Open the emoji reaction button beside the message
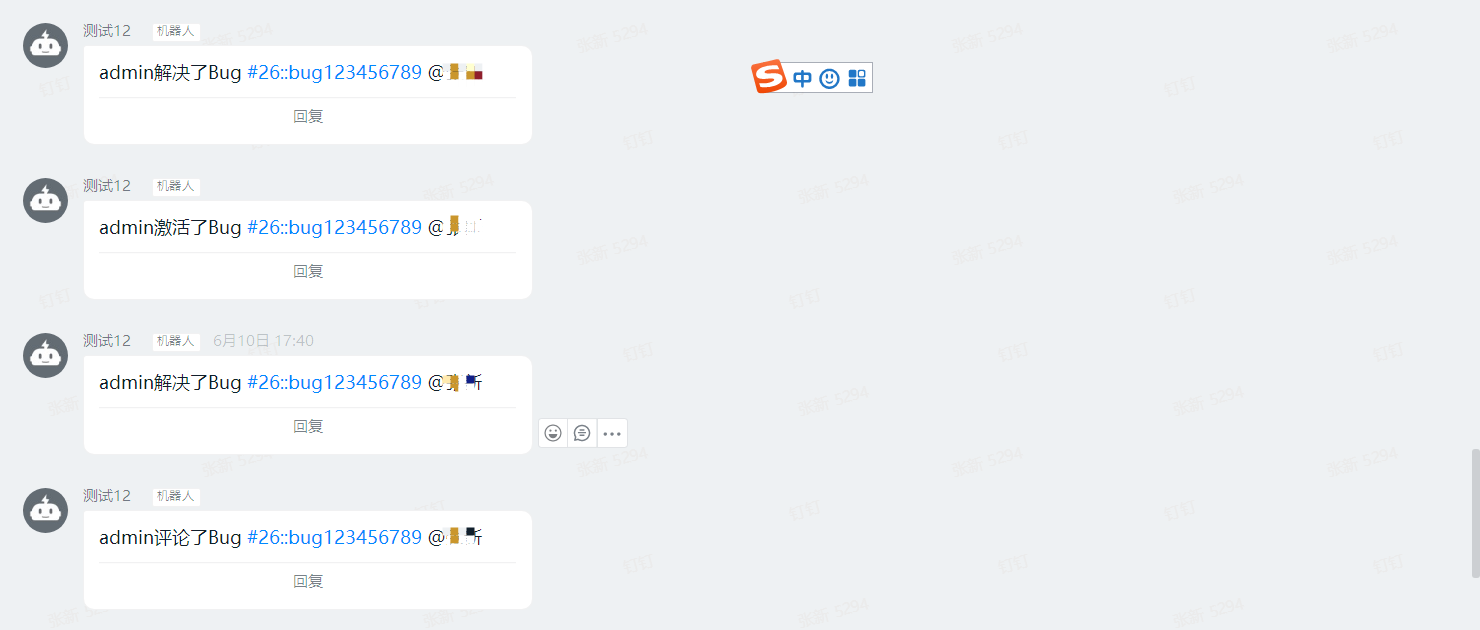The width and height of the screenshot is (1480, 630). 553,433
